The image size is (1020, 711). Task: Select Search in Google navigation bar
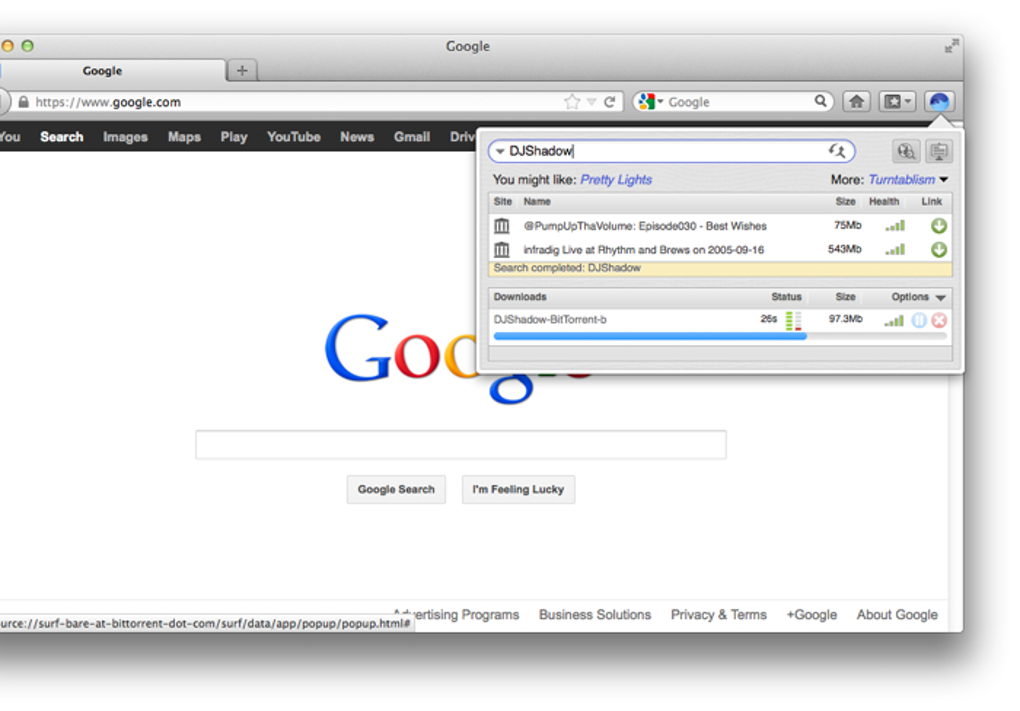(x=62, y=137)
